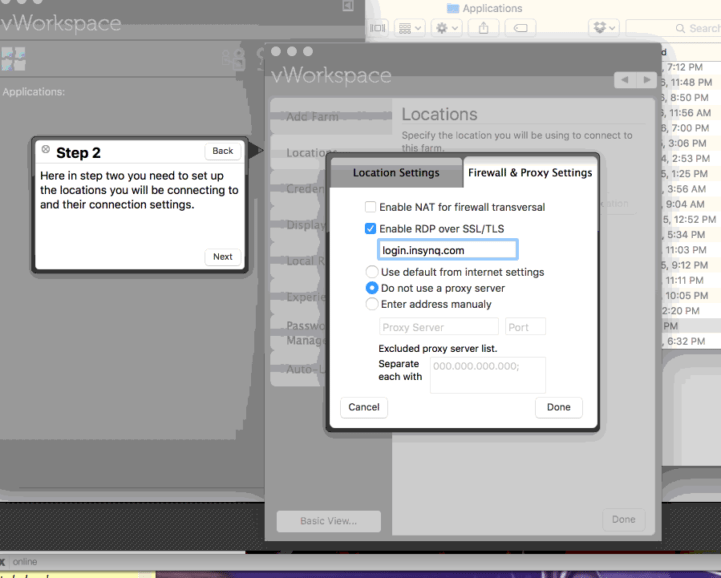The width and height of the screenshot is (721, 578).
Task: Click Cancel in the proxy dialog
Action: pos(364,407)
